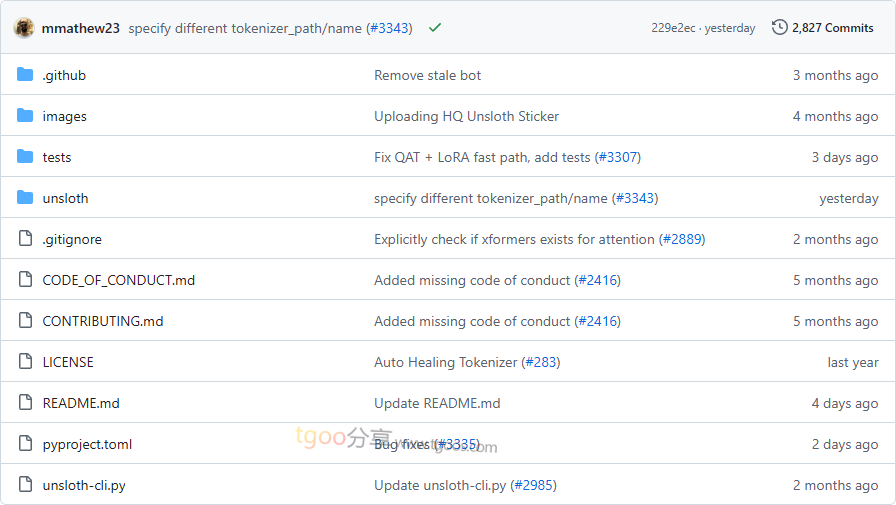Image resolution: width=896 pixels, height=505 pixels.
Task: Open the commit history clock icon
Action: (x=780, y=28)
